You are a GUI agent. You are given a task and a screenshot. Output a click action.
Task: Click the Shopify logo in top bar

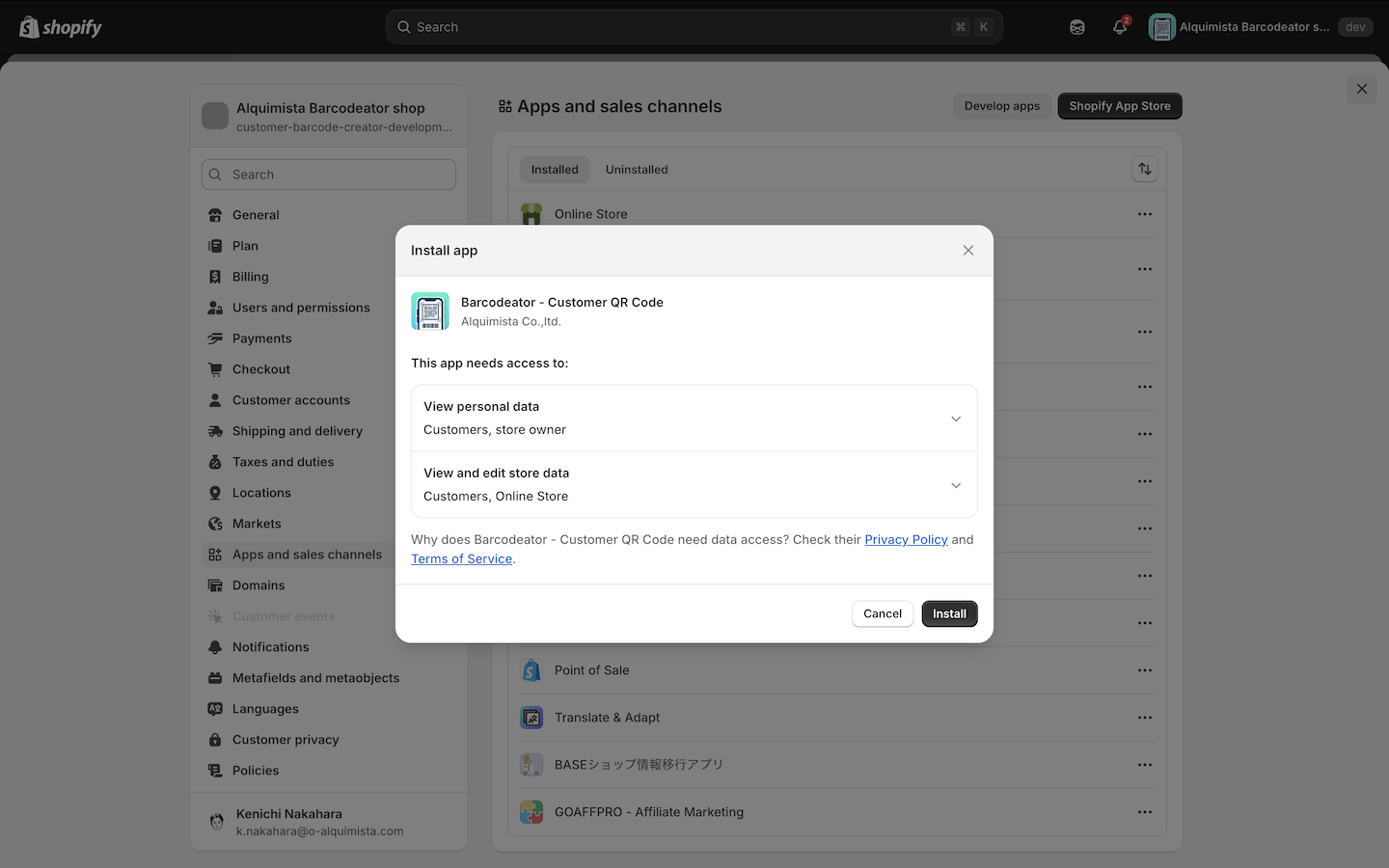click(61, 27)
